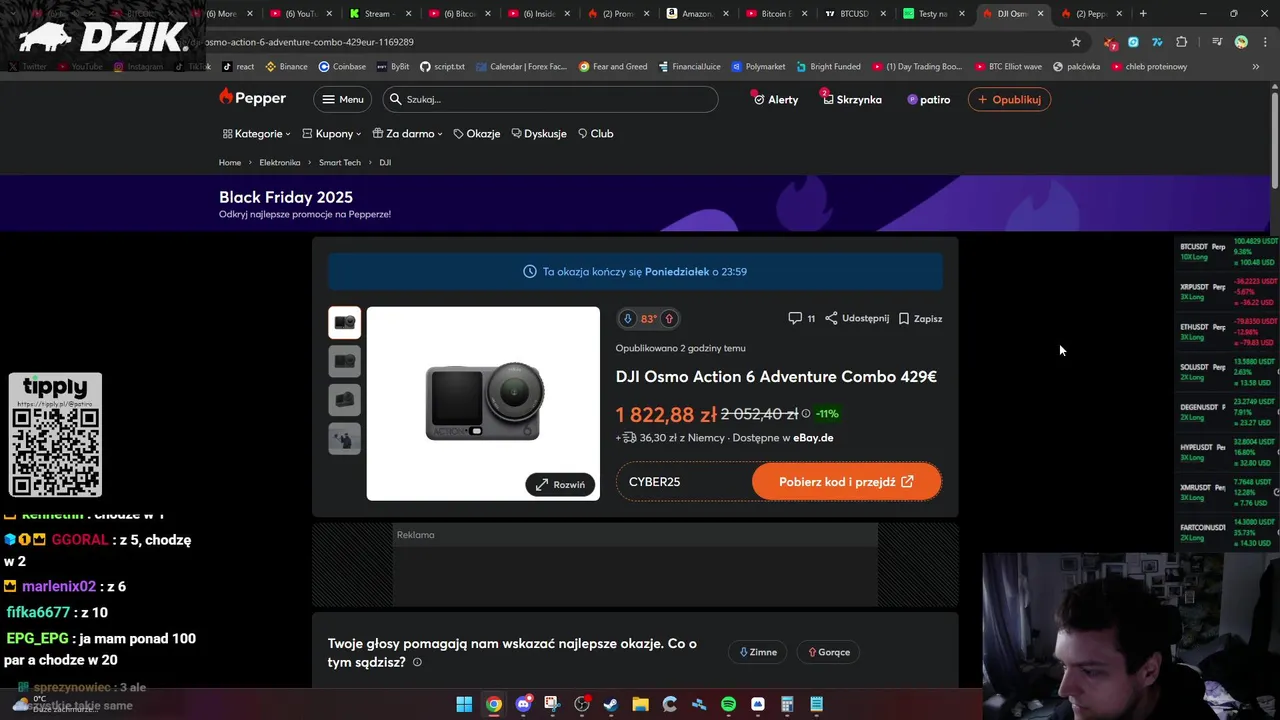Screen dimensions: 1280x720
Task: Show more bookmarks with the chevron
Action: (1256, 66)
